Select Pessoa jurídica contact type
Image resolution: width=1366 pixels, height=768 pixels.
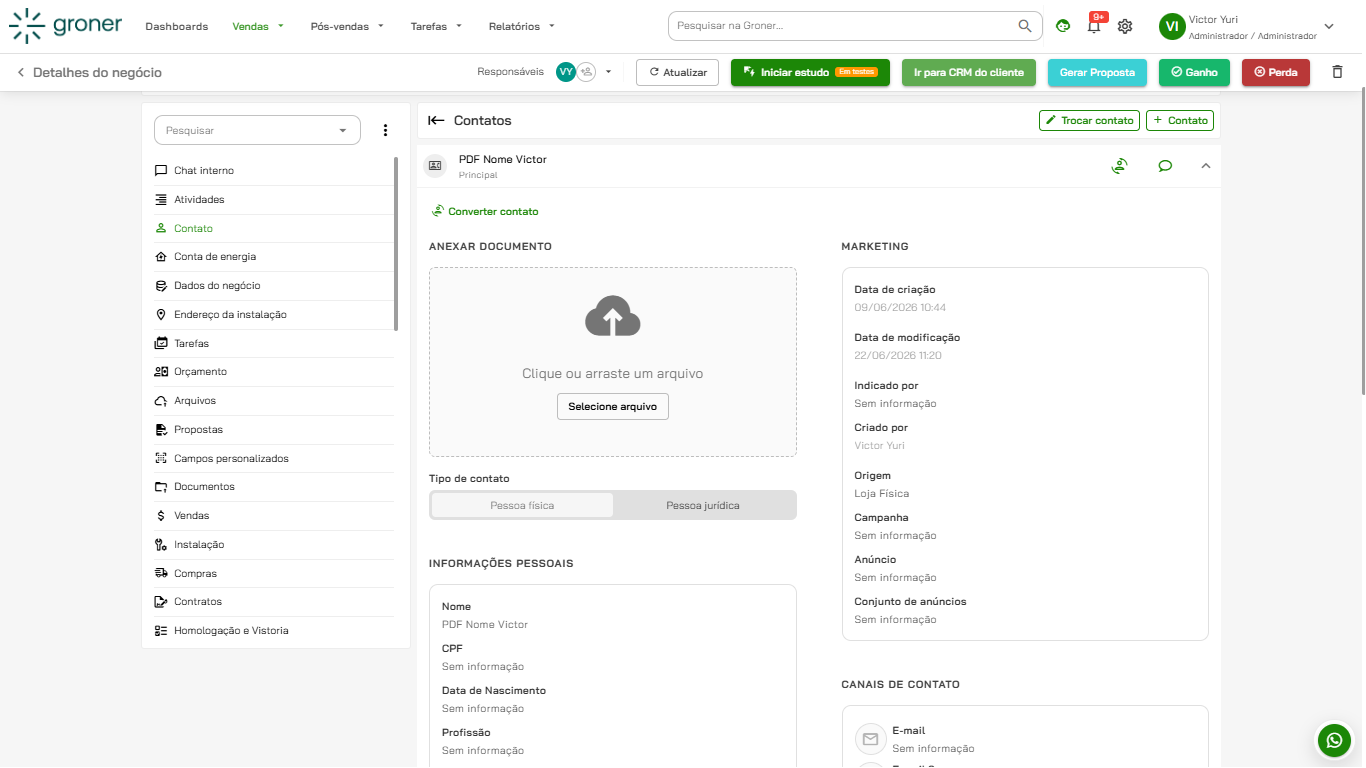703,505
